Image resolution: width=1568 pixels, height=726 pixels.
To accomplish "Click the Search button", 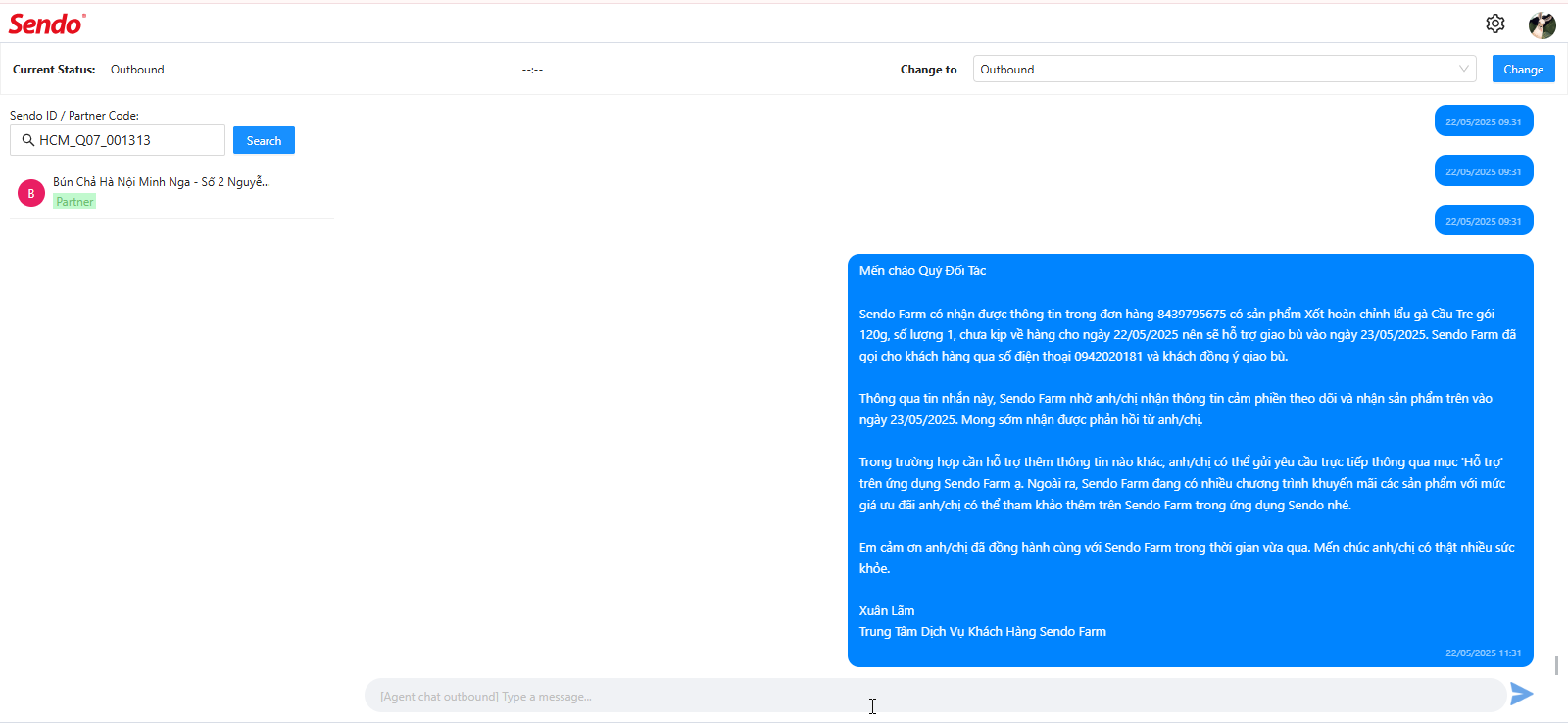I will (264, 140).
